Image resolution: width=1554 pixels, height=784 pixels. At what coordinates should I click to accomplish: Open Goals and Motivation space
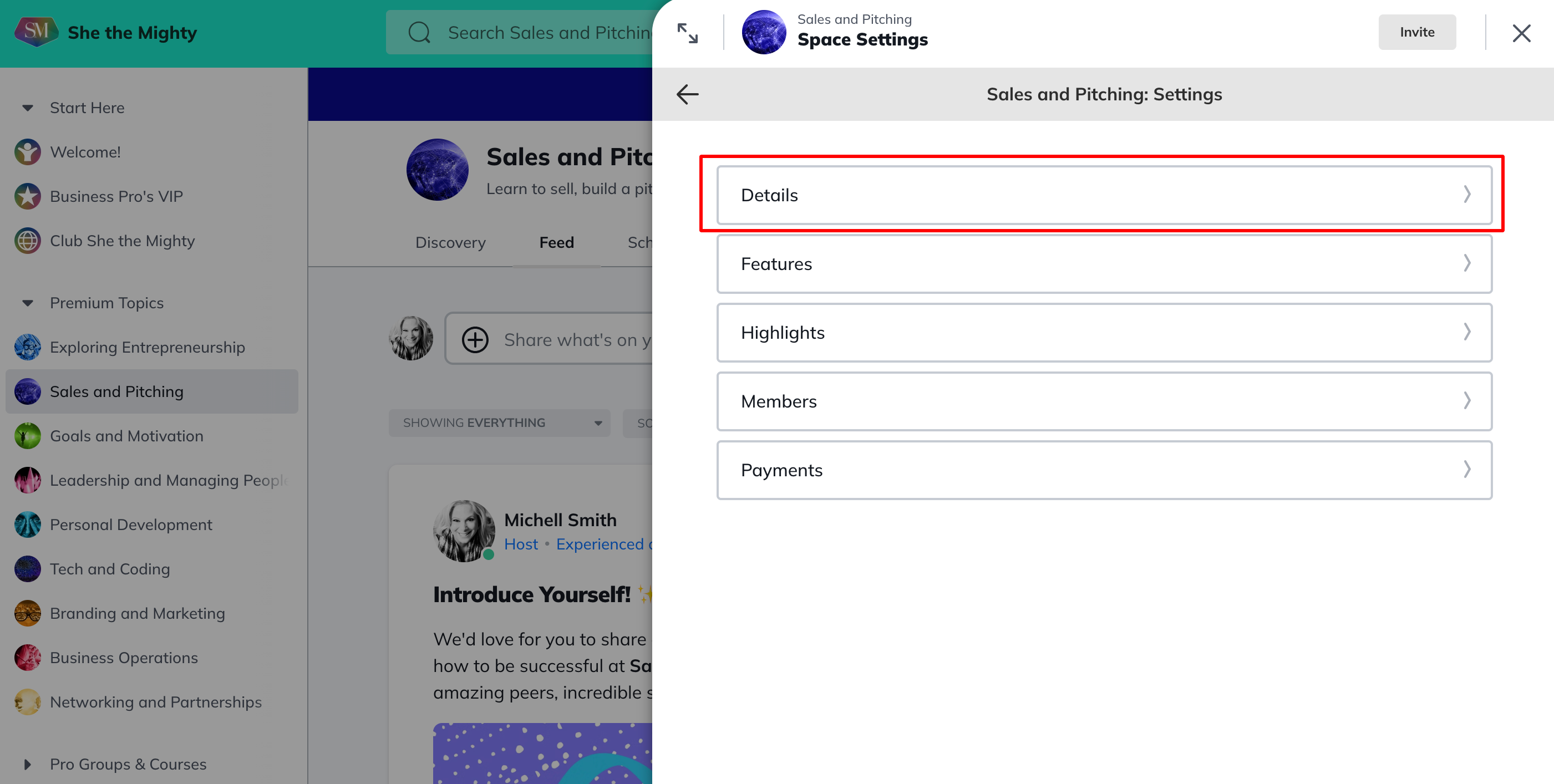tap(126, 436)
